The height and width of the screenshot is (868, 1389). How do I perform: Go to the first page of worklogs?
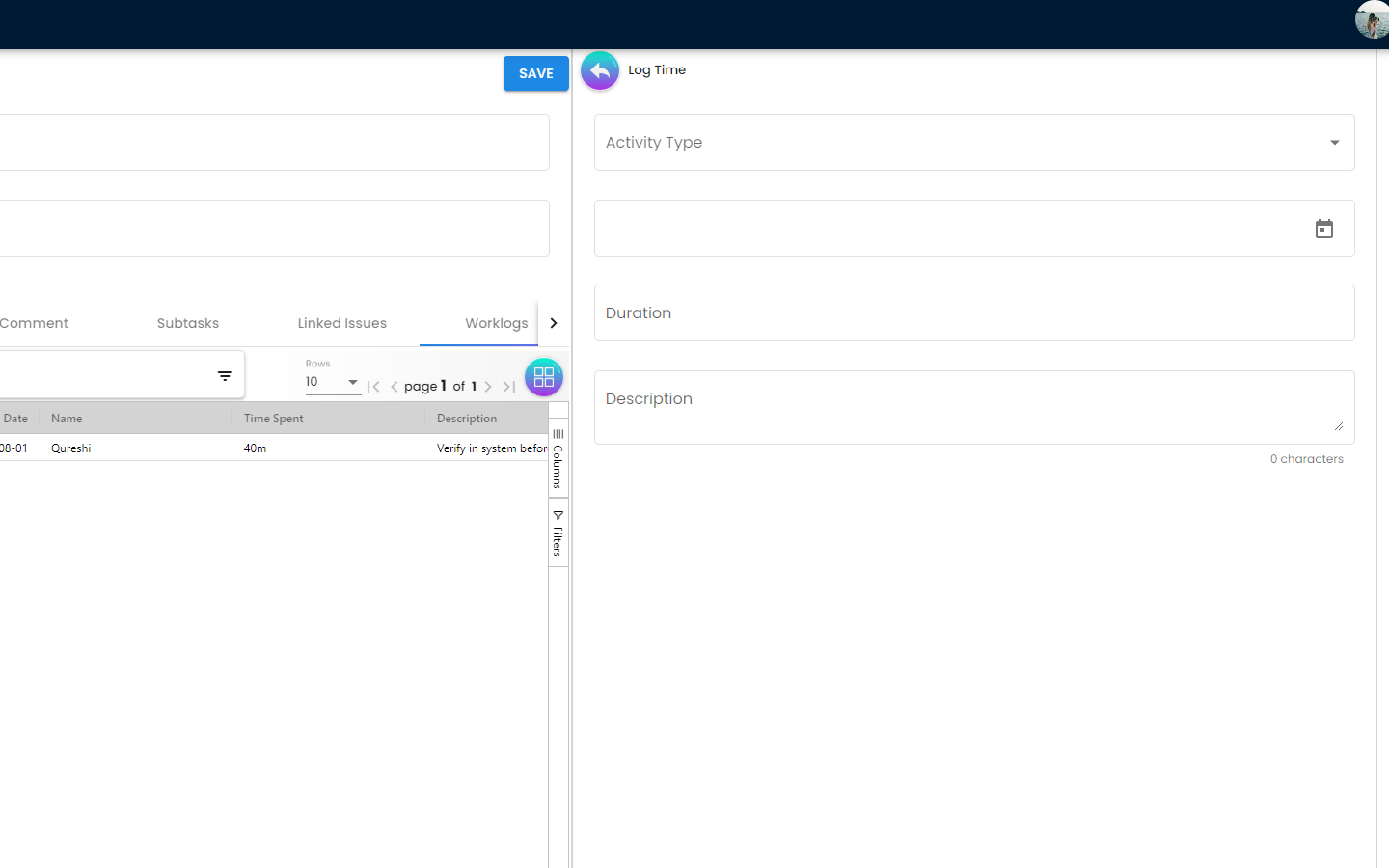pos(373,387)
